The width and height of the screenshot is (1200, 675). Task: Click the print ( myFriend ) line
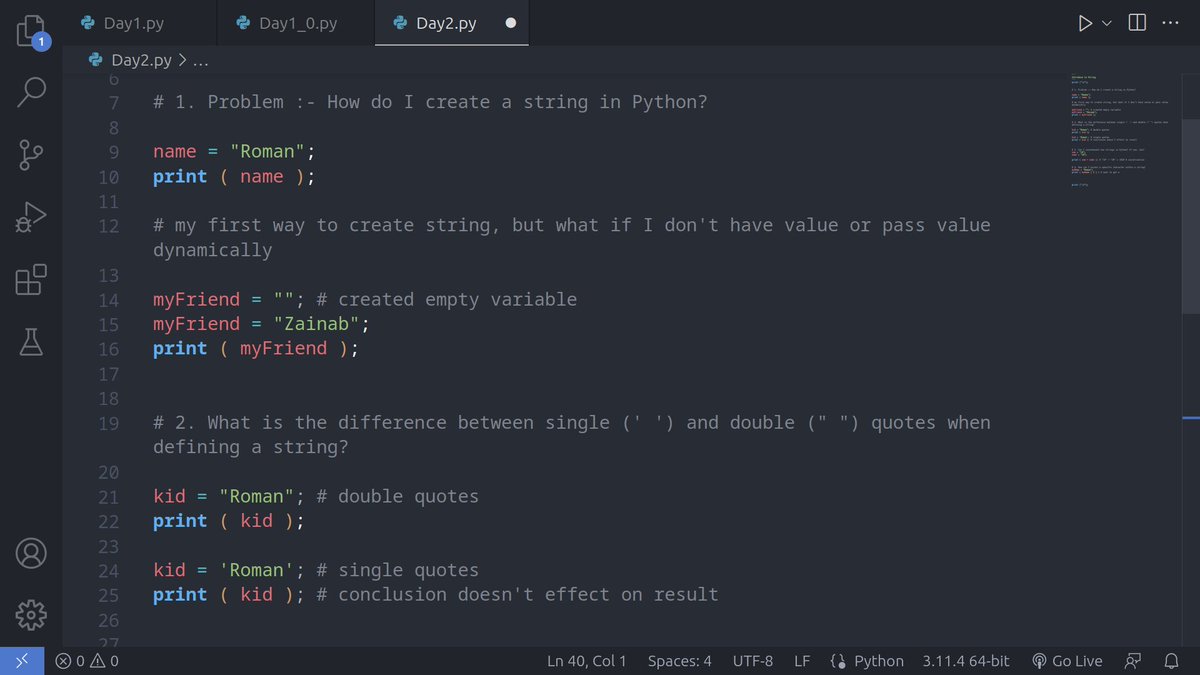[255, 349]
